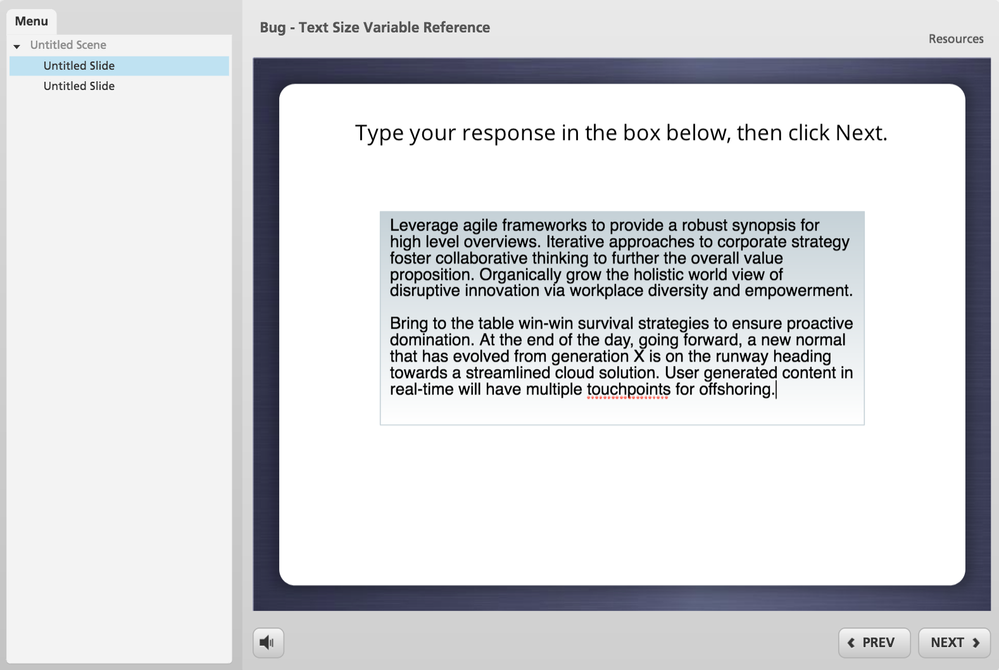
Task: Click the misspelled word "touchpoints"
Action: tap(628, 389)
